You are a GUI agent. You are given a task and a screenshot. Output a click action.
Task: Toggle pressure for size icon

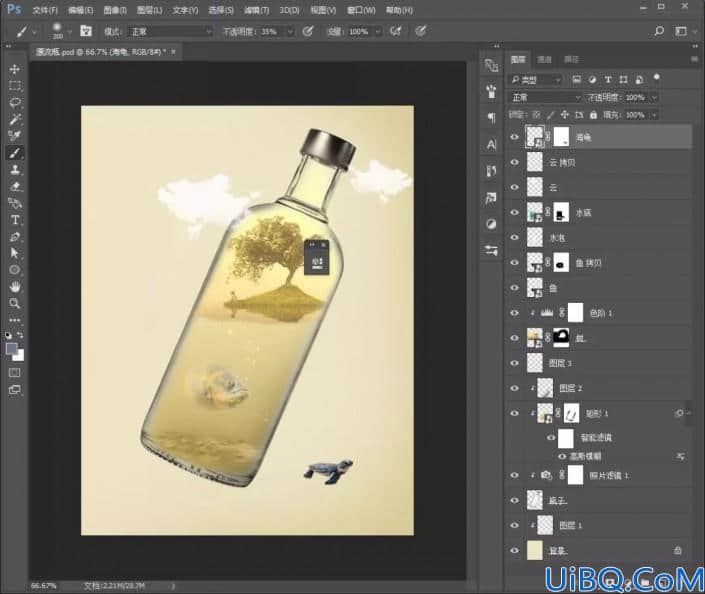421,31
